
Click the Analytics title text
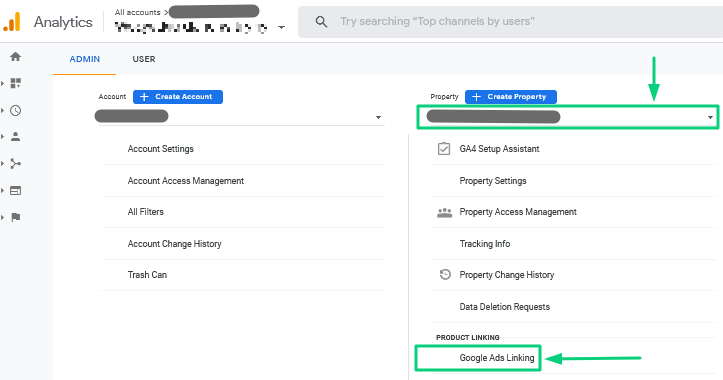click(63, 22)
